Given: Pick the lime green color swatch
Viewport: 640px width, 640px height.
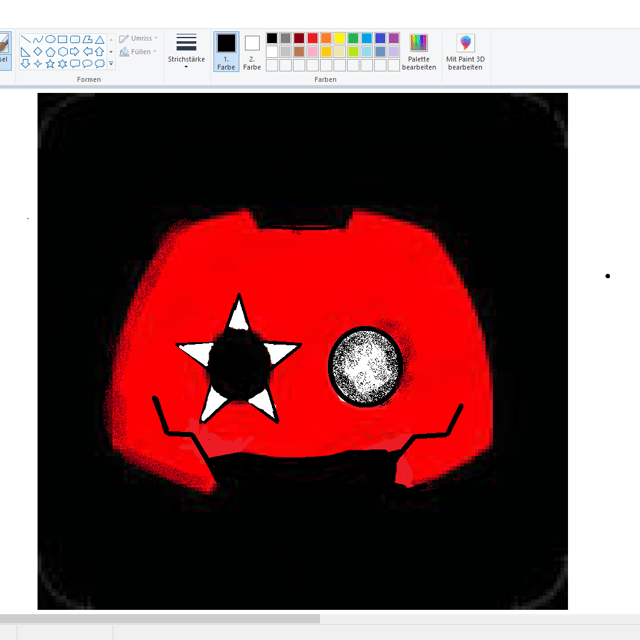Looking at the screenshot, I should 353,52.
